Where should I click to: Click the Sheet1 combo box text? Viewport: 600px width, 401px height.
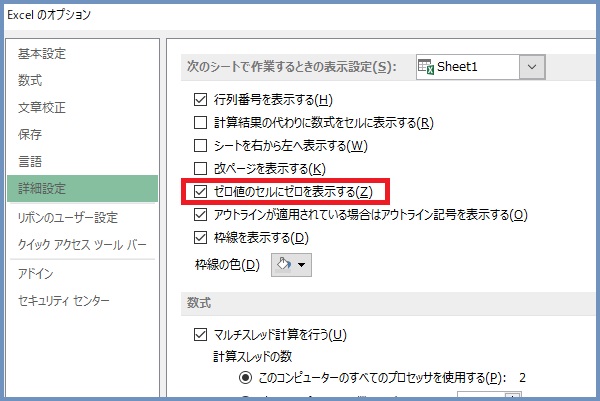coord(457,67)
